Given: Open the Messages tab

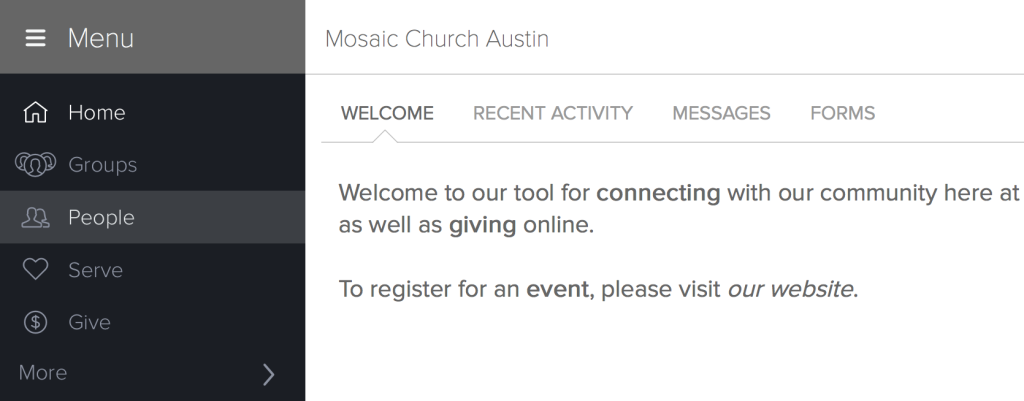Looking at the screenshot, I should pyautogui.click(x=721, y=114).
